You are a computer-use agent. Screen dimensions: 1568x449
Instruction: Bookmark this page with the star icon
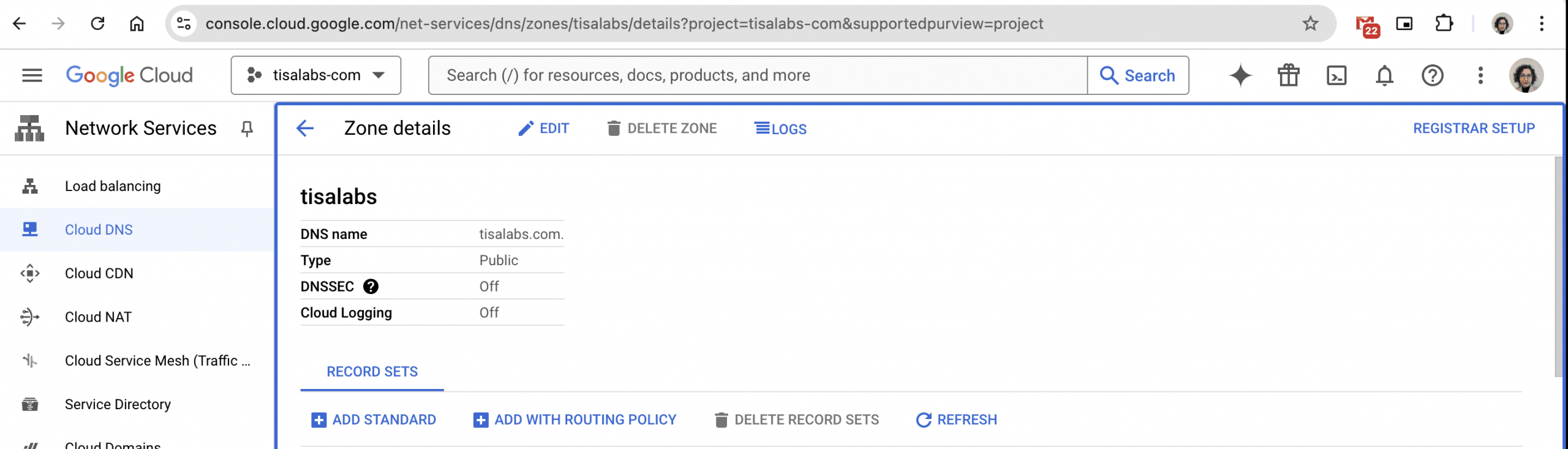pos(1310,24)
